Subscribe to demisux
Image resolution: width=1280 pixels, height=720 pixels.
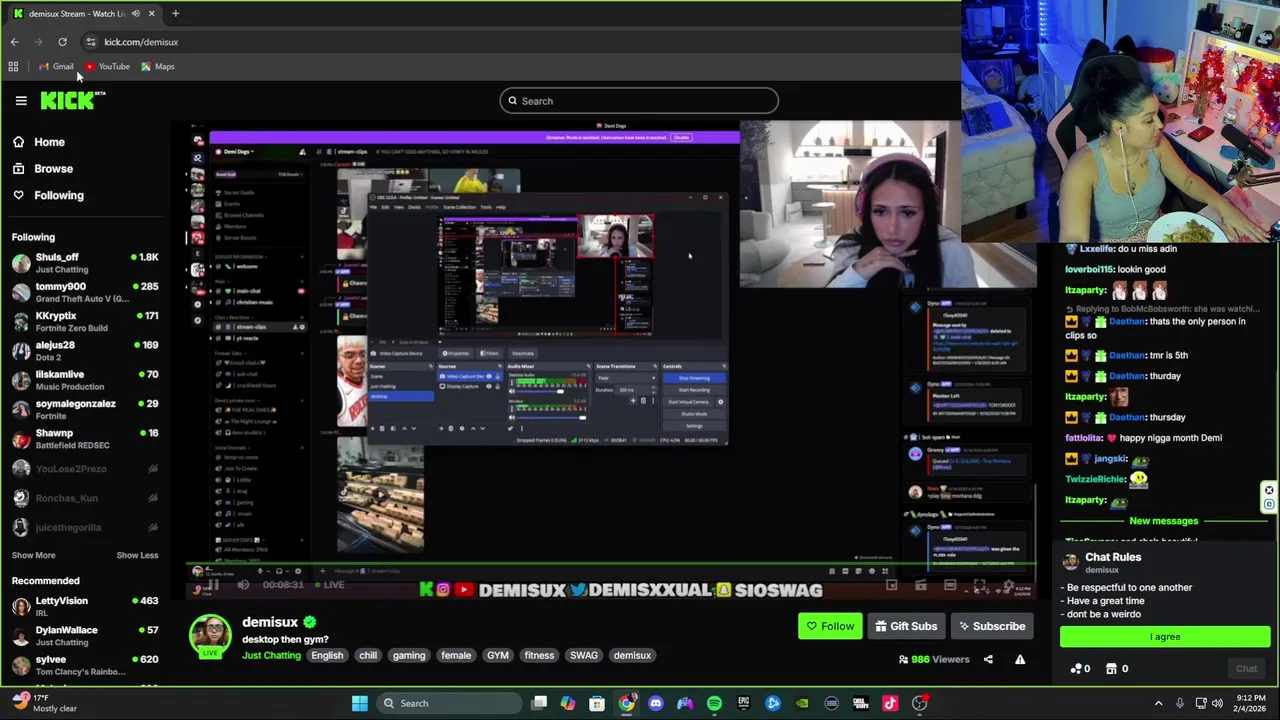click(992, 627)
